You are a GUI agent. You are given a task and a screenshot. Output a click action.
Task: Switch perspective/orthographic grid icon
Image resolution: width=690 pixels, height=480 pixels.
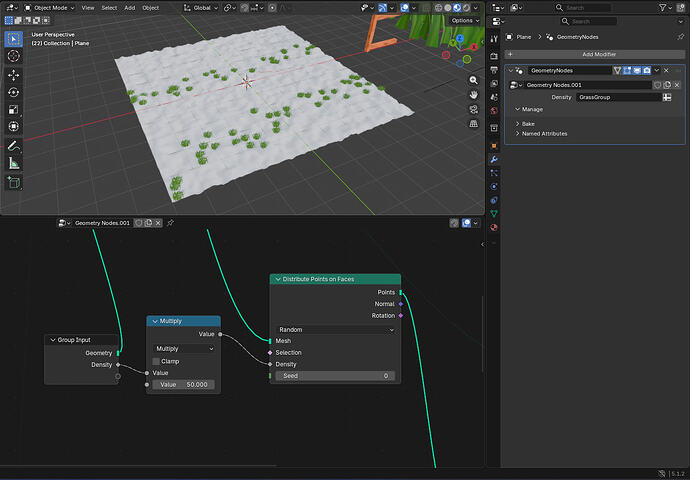pyautogui.click(x=473, y=124)
